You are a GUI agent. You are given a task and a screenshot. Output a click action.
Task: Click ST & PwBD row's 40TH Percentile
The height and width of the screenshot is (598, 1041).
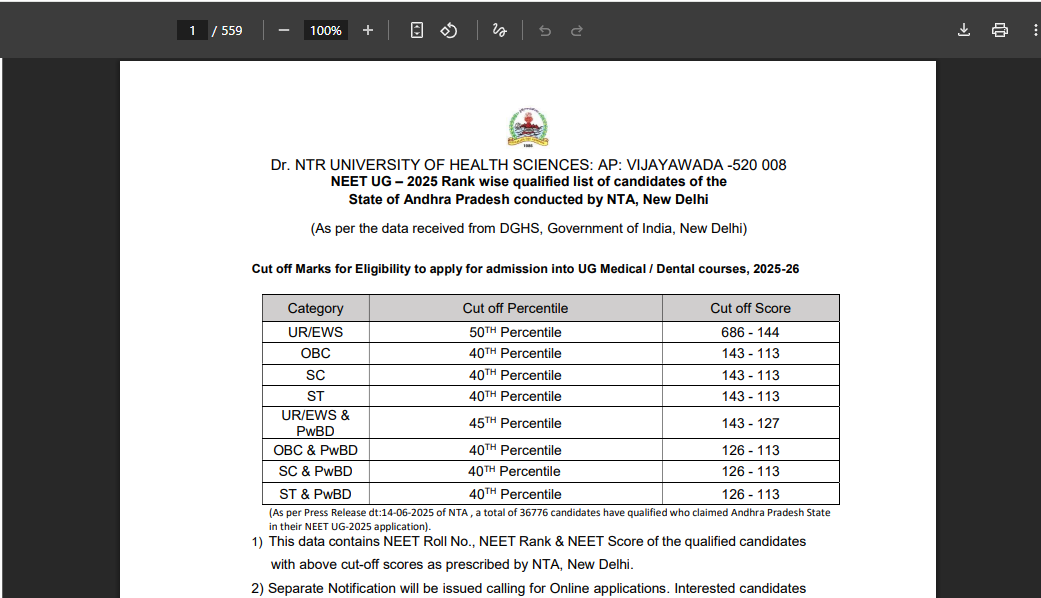pos(515,494)
